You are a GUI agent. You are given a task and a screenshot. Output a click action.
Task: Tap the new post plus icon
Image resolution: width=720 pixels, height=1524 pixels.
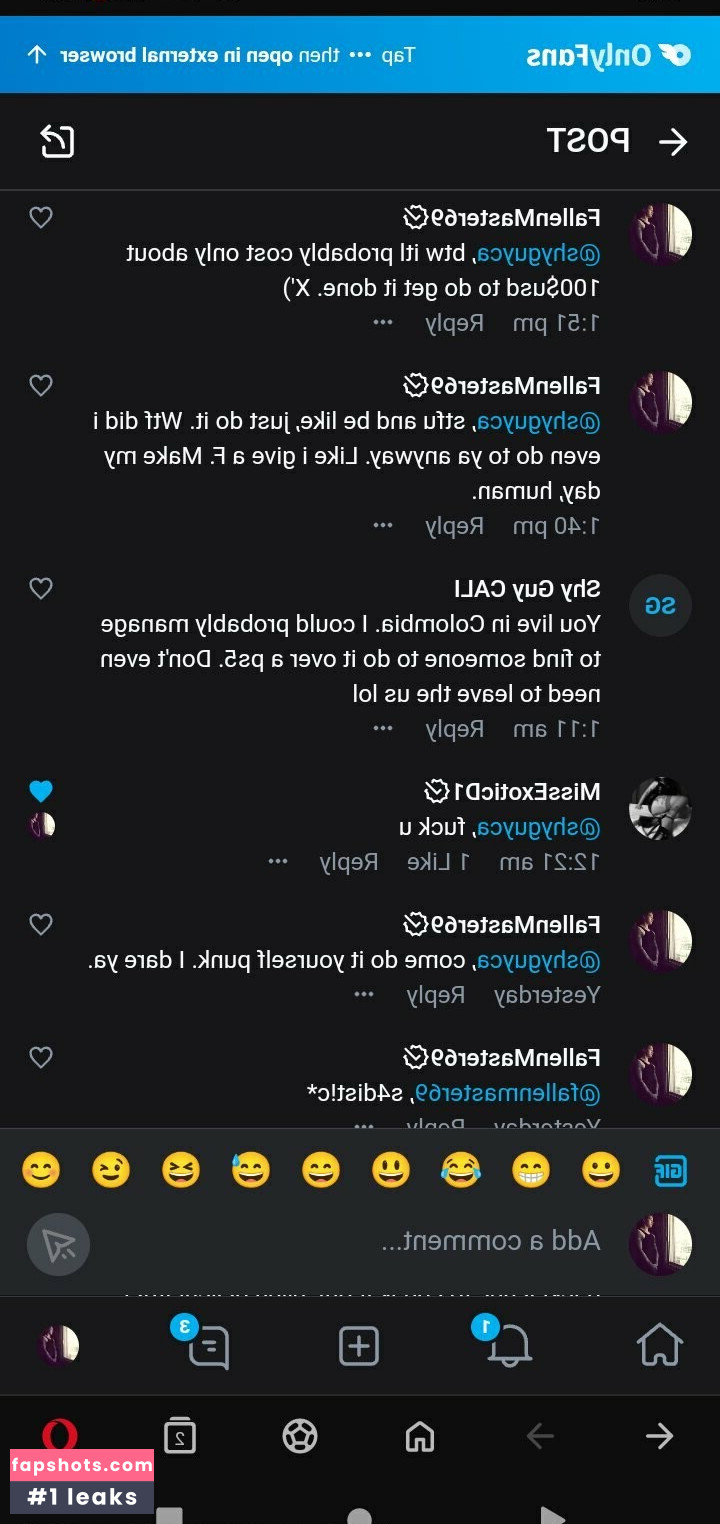tap(359, 1346)
